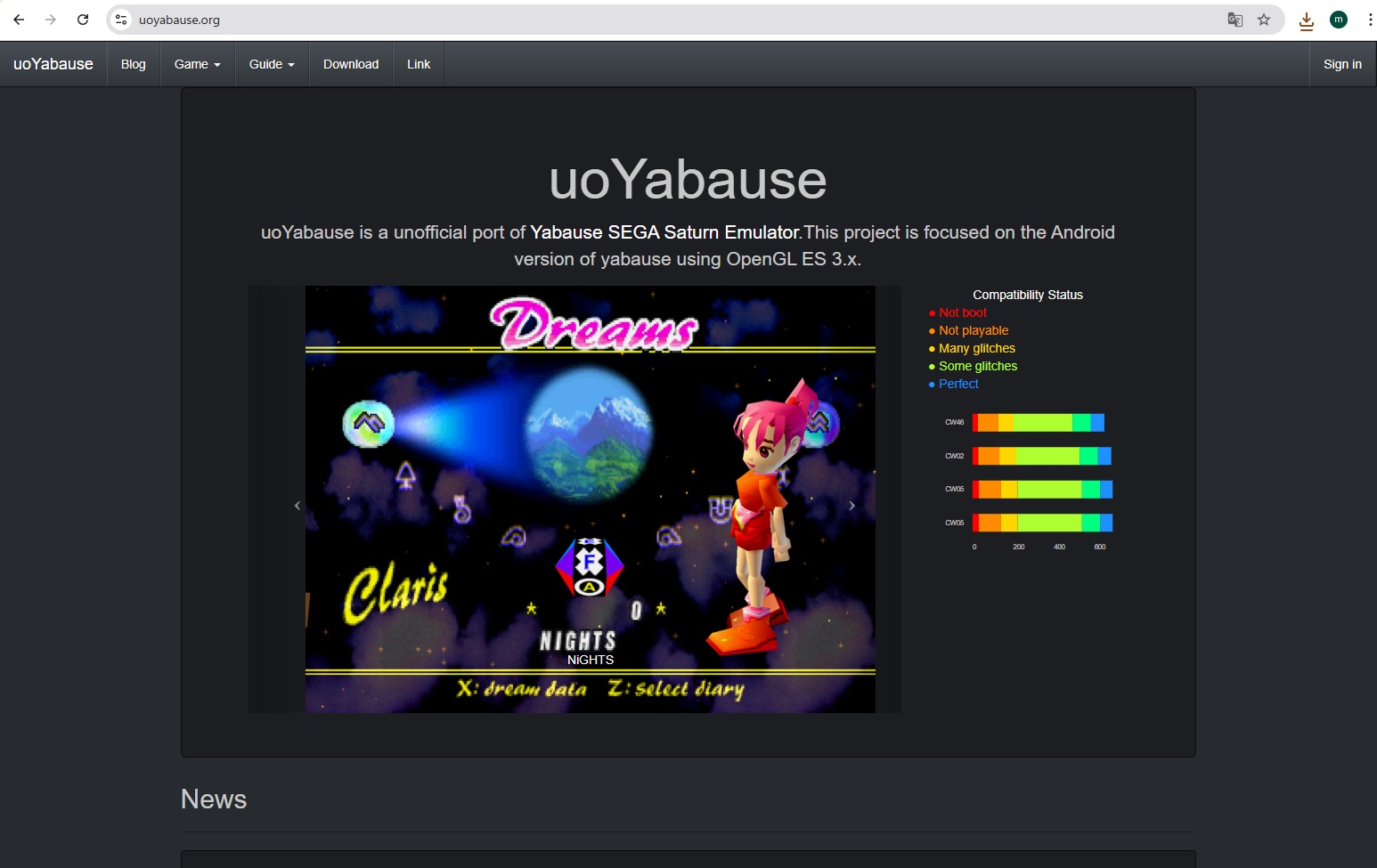The height and width of the screenshot is (868, 1377).
Task: Go to the Download page
Action: point(351,64)
